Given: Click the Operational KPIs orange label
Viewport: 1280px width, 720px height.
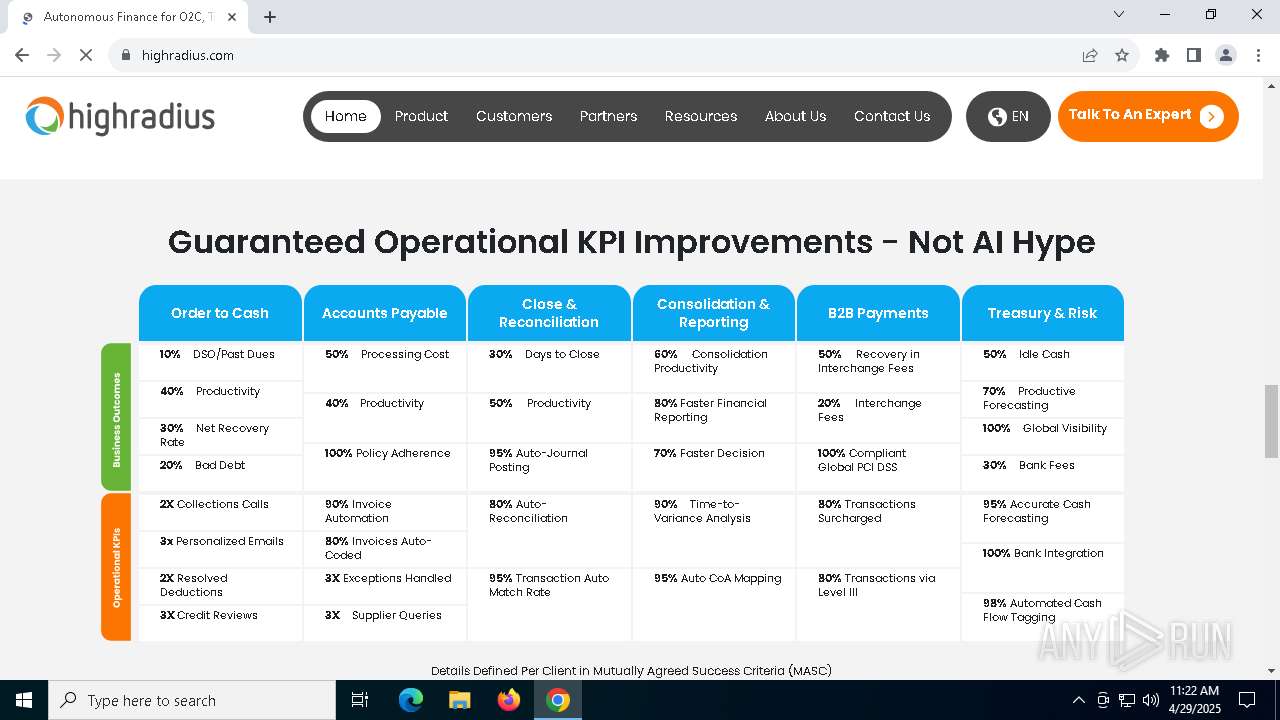Looking at the screenshot, I should point(116,567).
